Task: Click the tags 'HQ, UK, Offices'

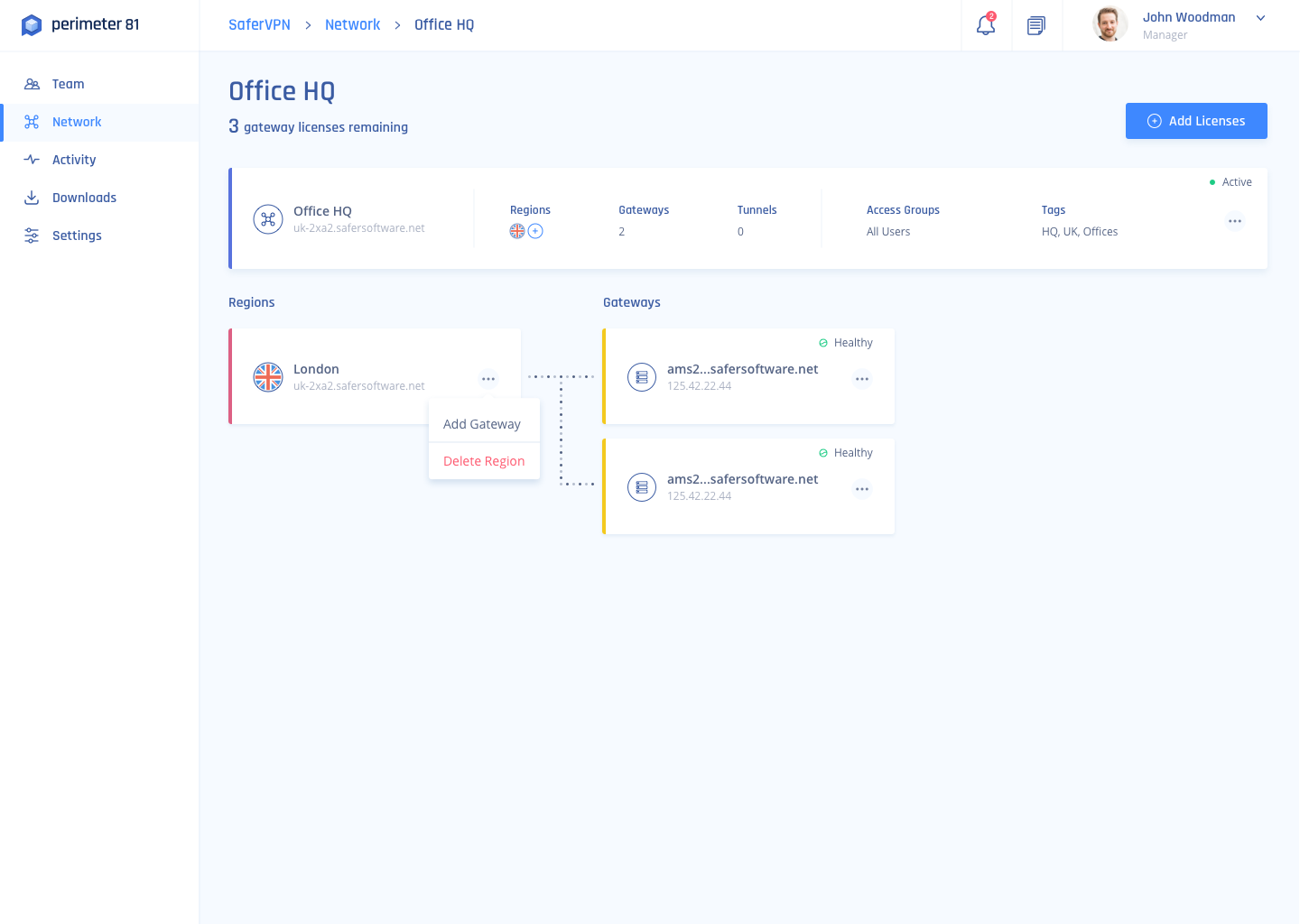Action: (1080, 232)
